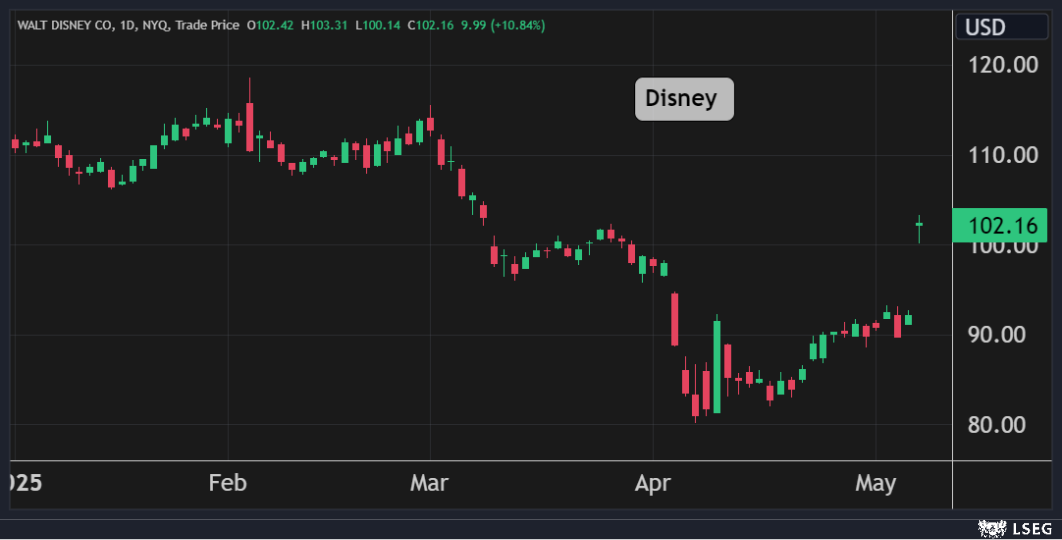The width and height of the screenshot is (1062, 540).
Task: Click the 80.00 price axis label
Action: [1003, 424]
